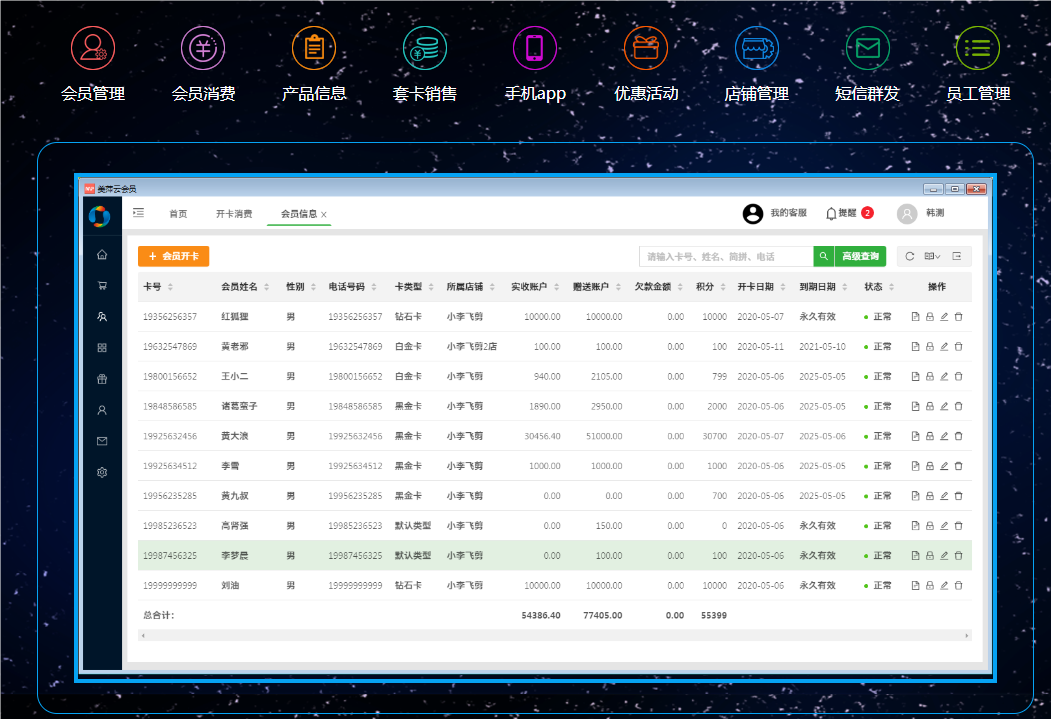This screenshot has width=1051, height=719.
Task: Open the 产品信息 clipboard icon
Action: (314, 48)
